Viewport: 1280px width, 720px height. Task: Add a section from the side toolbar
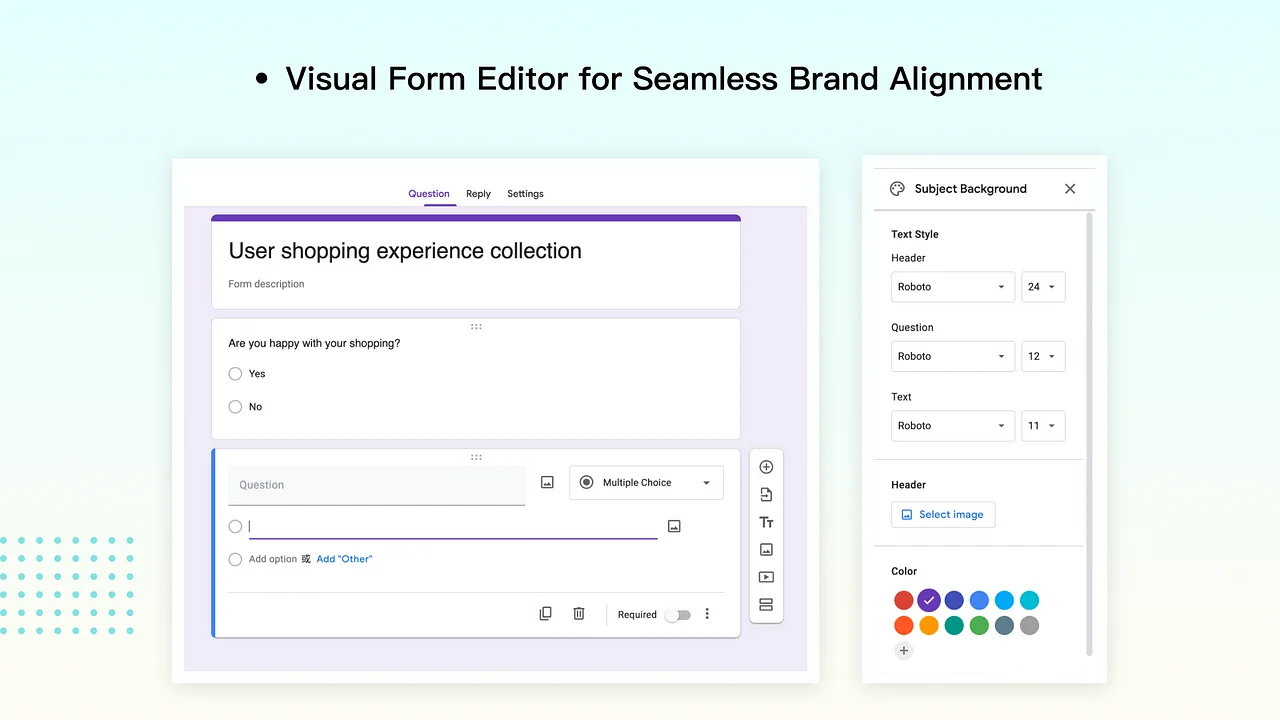point(766,605)
